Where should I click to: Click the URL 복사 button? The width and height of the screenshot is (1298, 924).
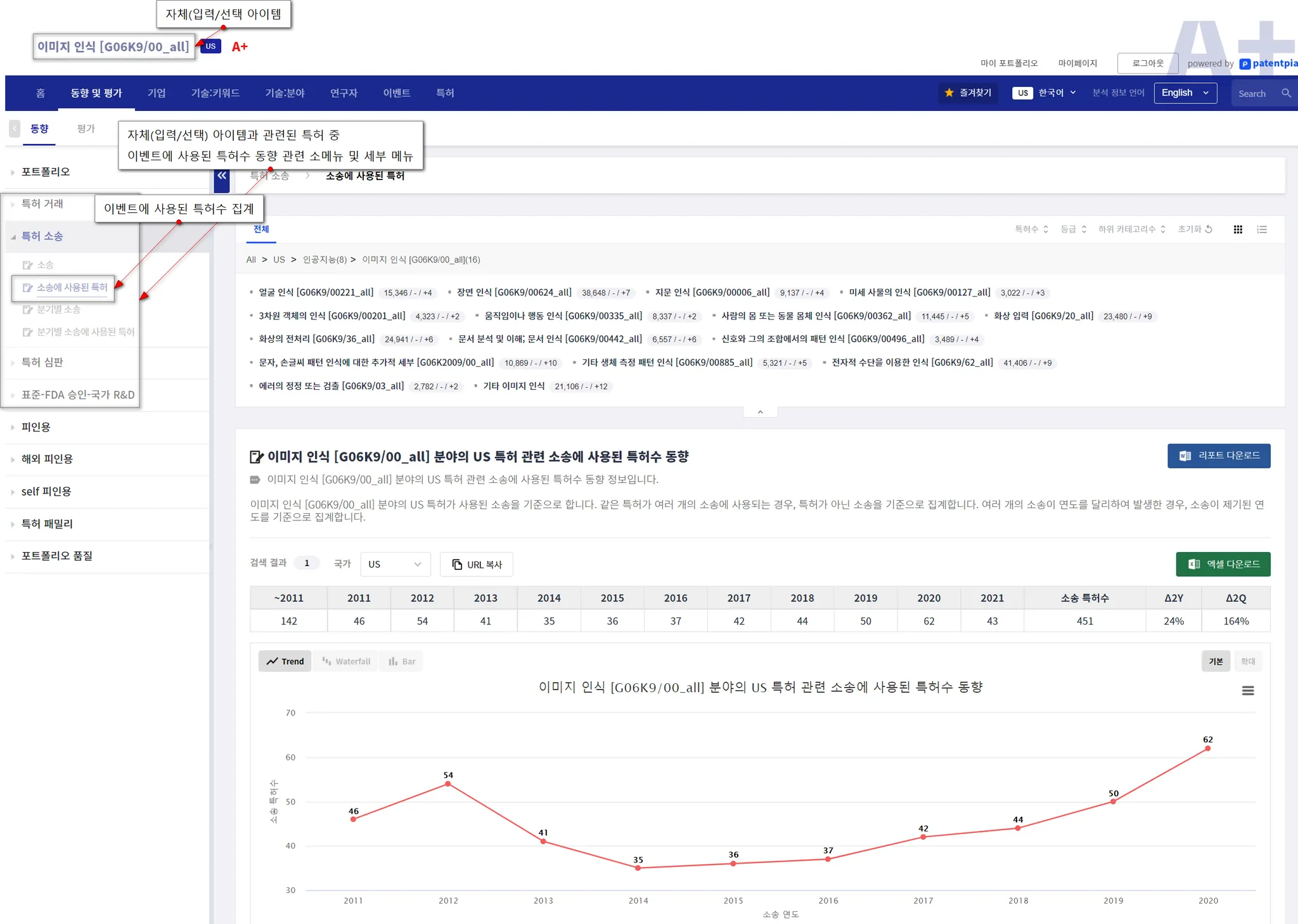(477, 564)
